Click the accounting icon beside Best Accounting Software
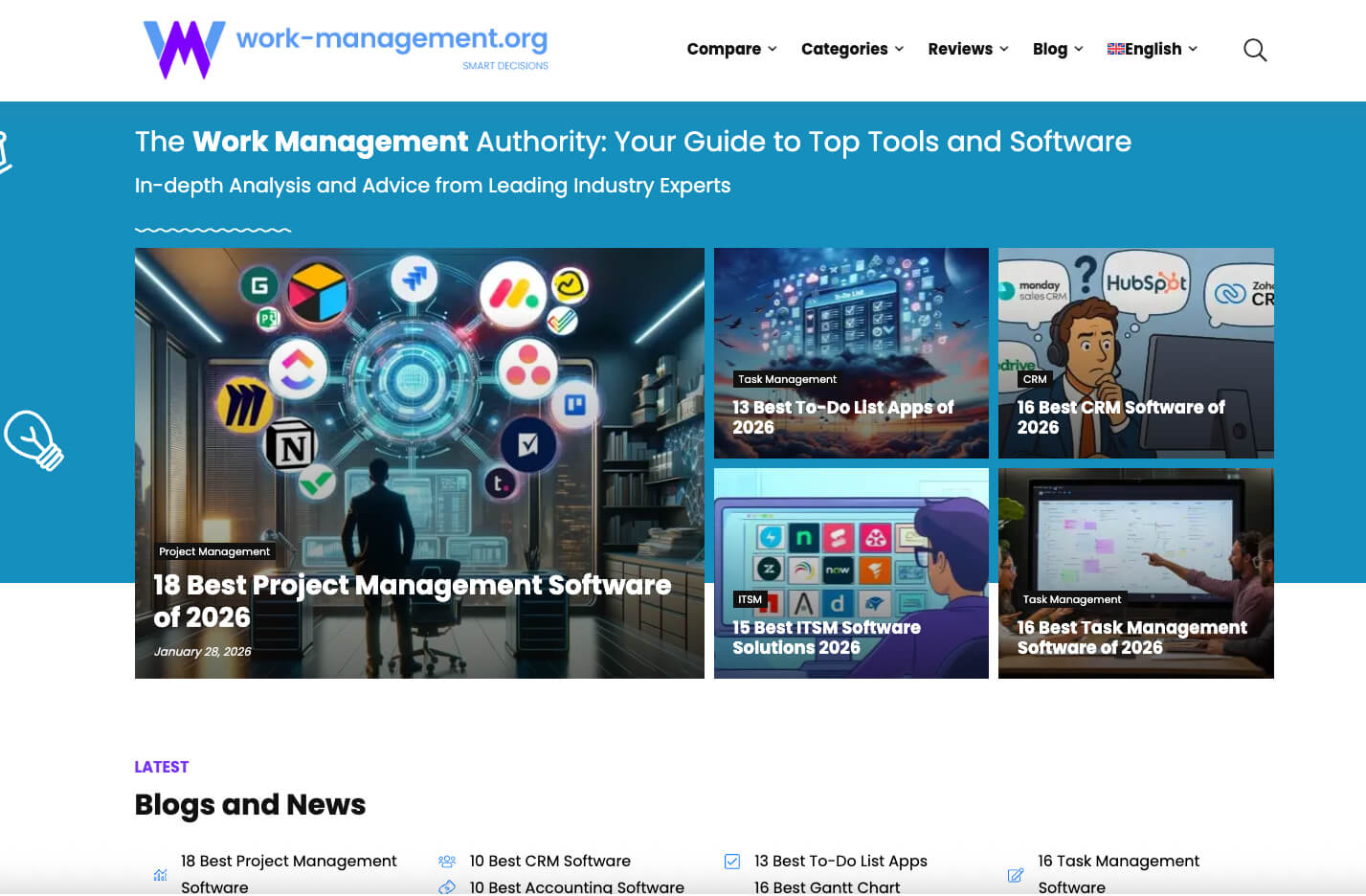The height and width of the screenshot is (896, 1366). (446, 886)
